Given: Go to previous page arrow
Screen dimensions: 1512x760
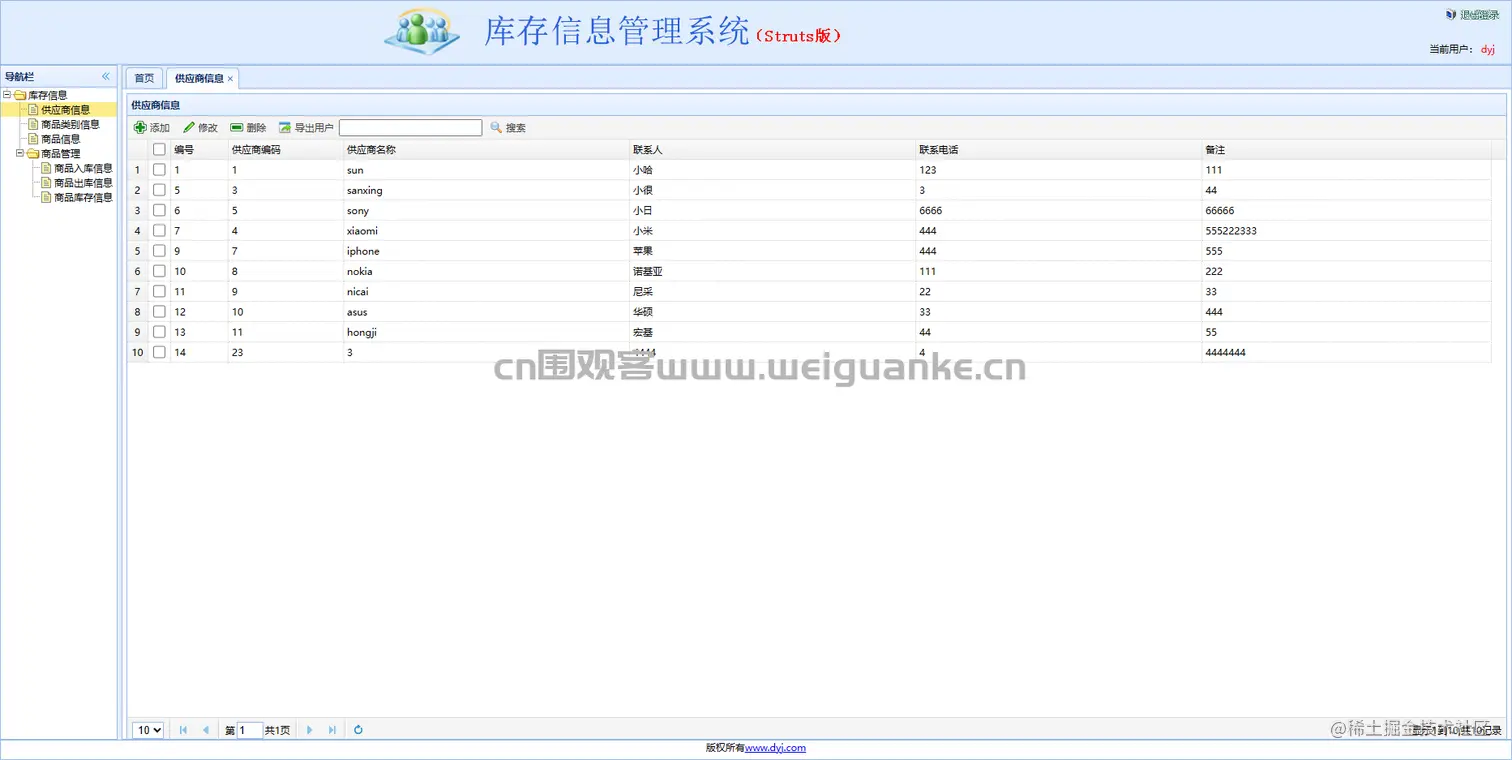Looking at the screenshot, I should click(x=206, y=730).
